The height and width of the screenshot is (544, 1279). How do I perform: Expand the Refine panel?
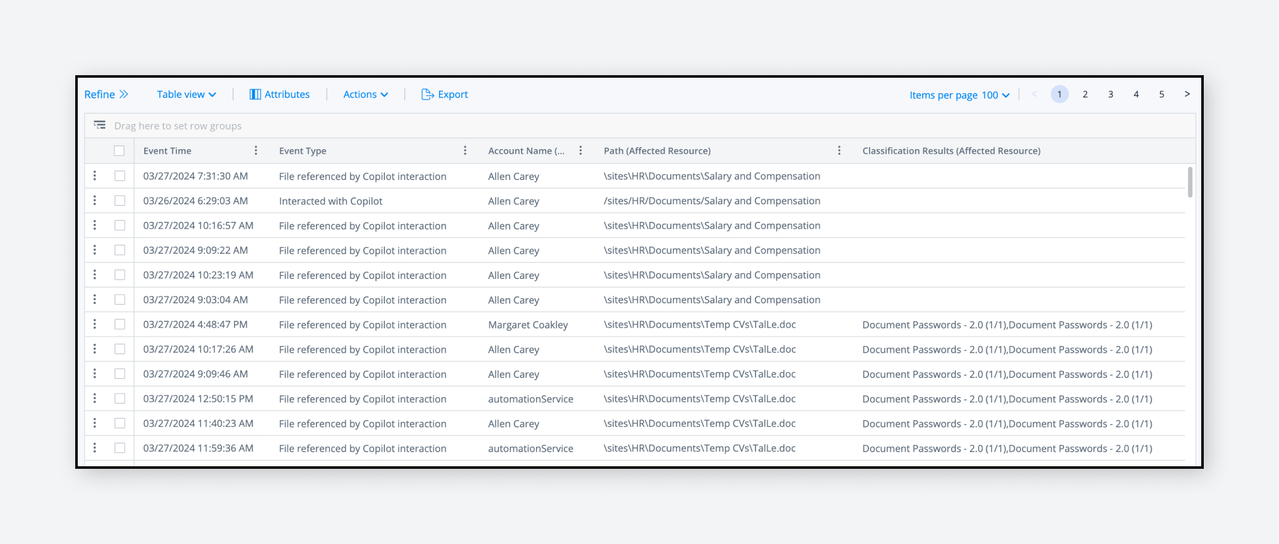pos(106,94)
